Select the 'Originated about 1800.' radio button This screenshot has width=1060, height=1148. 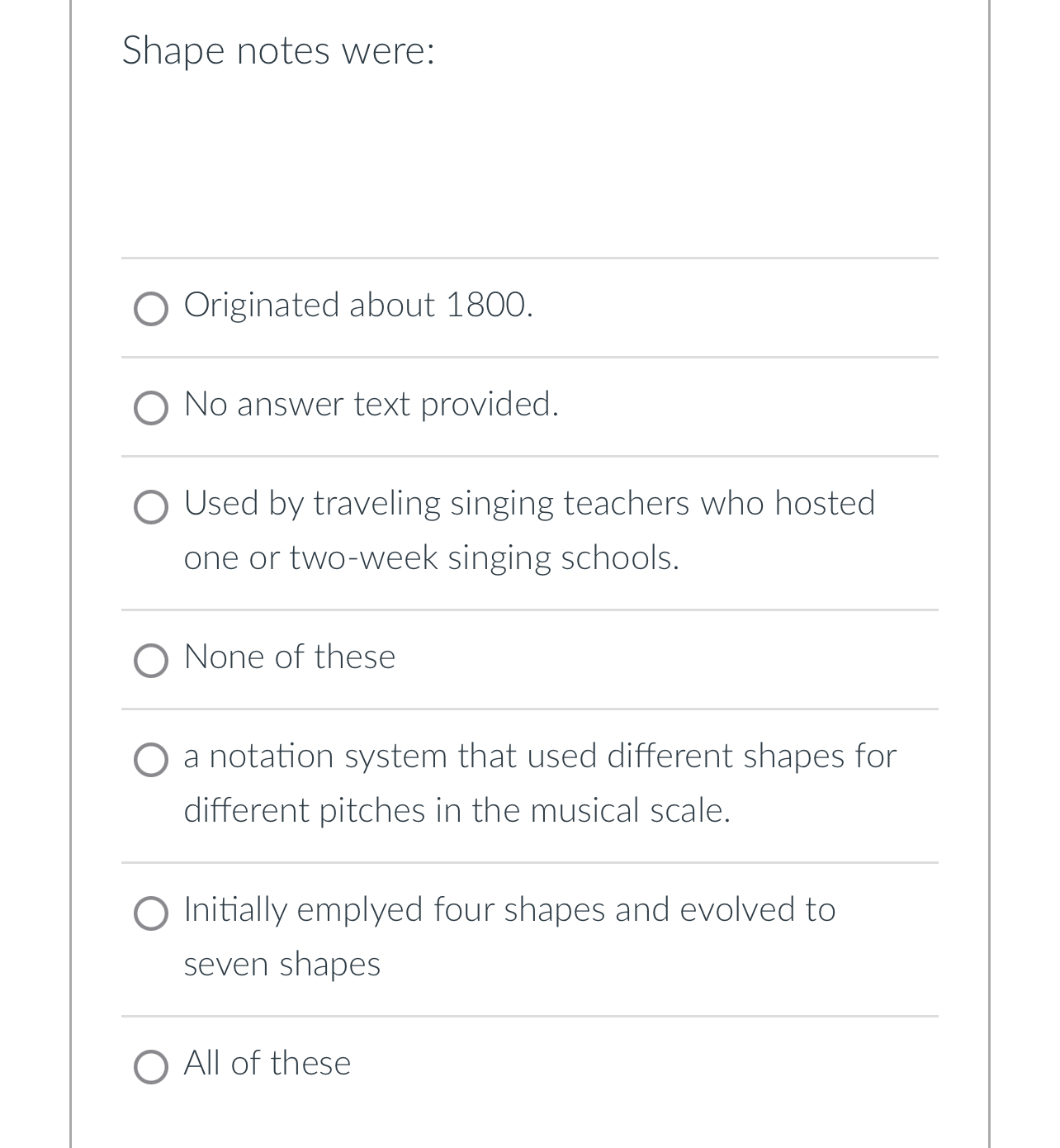point(151,309)
